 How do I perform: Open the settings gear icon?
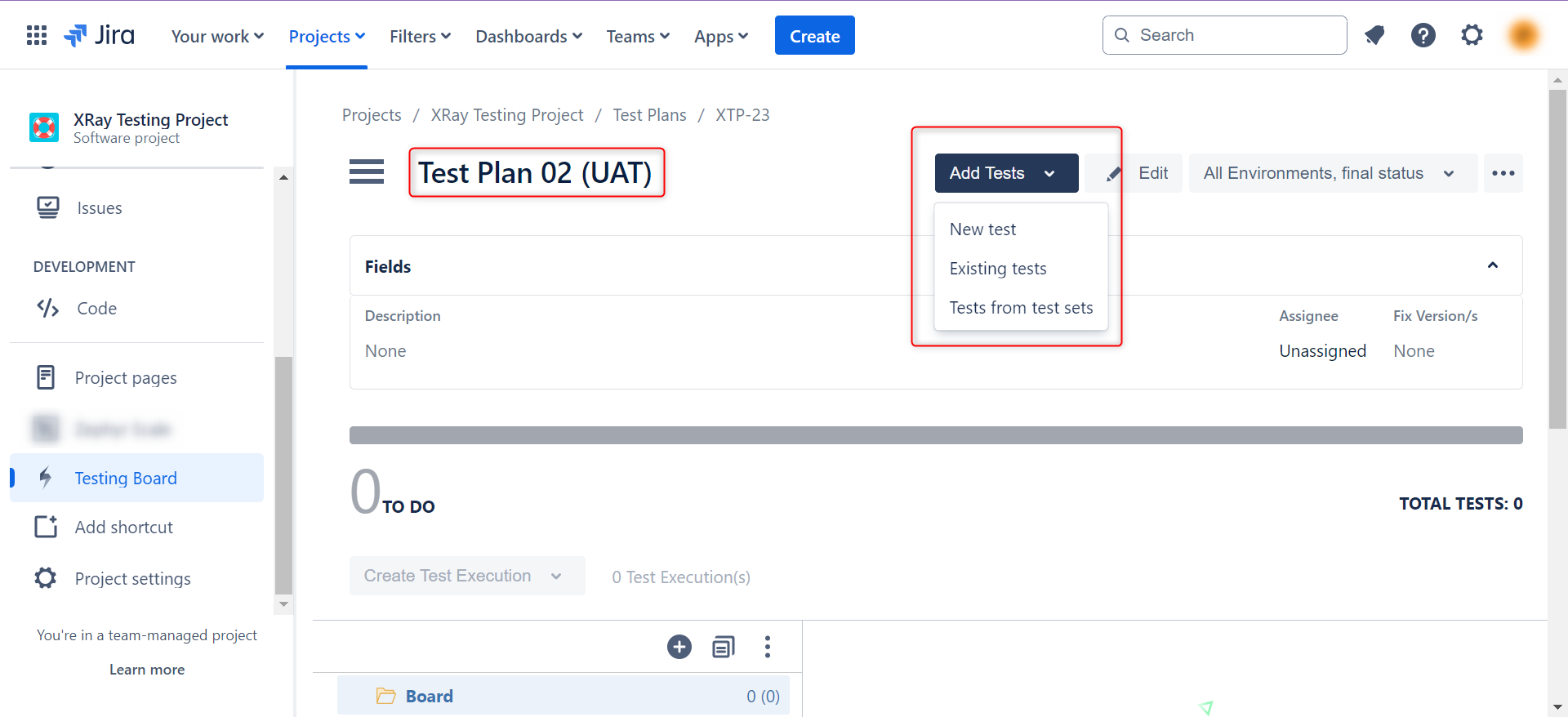point(1472,35)
